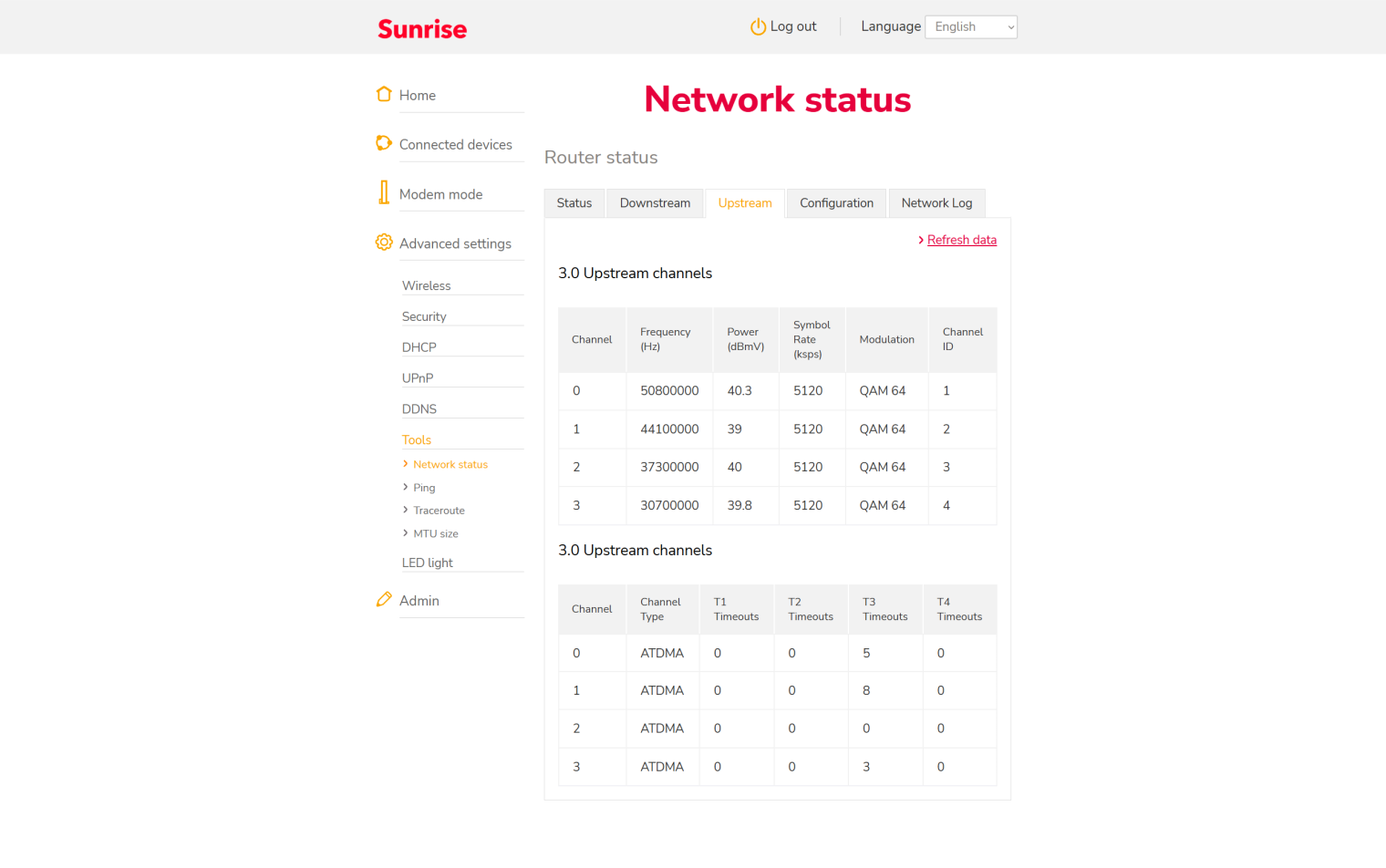
Task: Click the Advanced settings gear icon
Action: pos(384,243)
